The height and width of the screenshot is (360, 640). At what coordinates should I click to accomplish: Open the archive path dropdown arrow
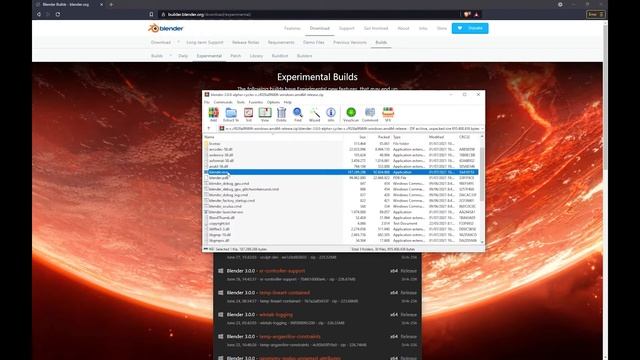[482, 129]
